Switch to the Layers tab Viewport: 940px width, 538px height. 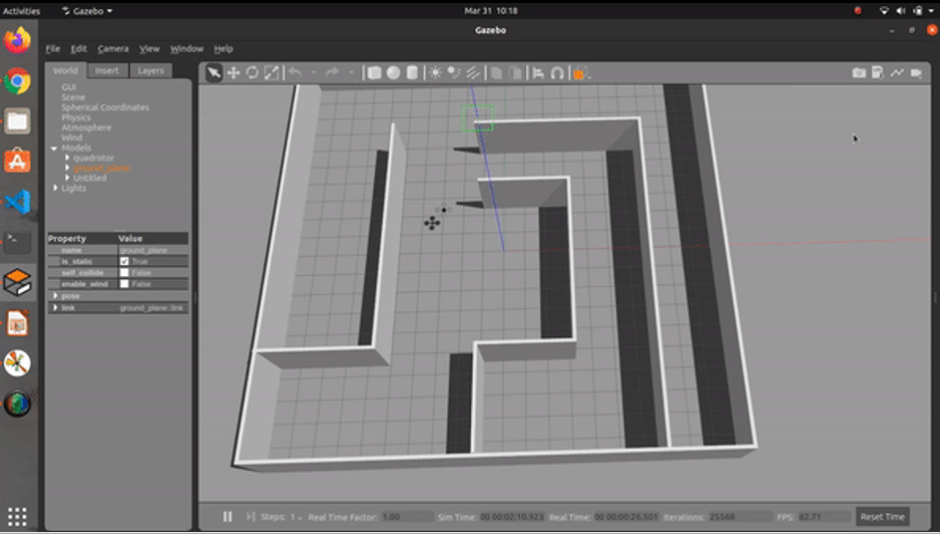pyautogui.click(x=150, y=70)
